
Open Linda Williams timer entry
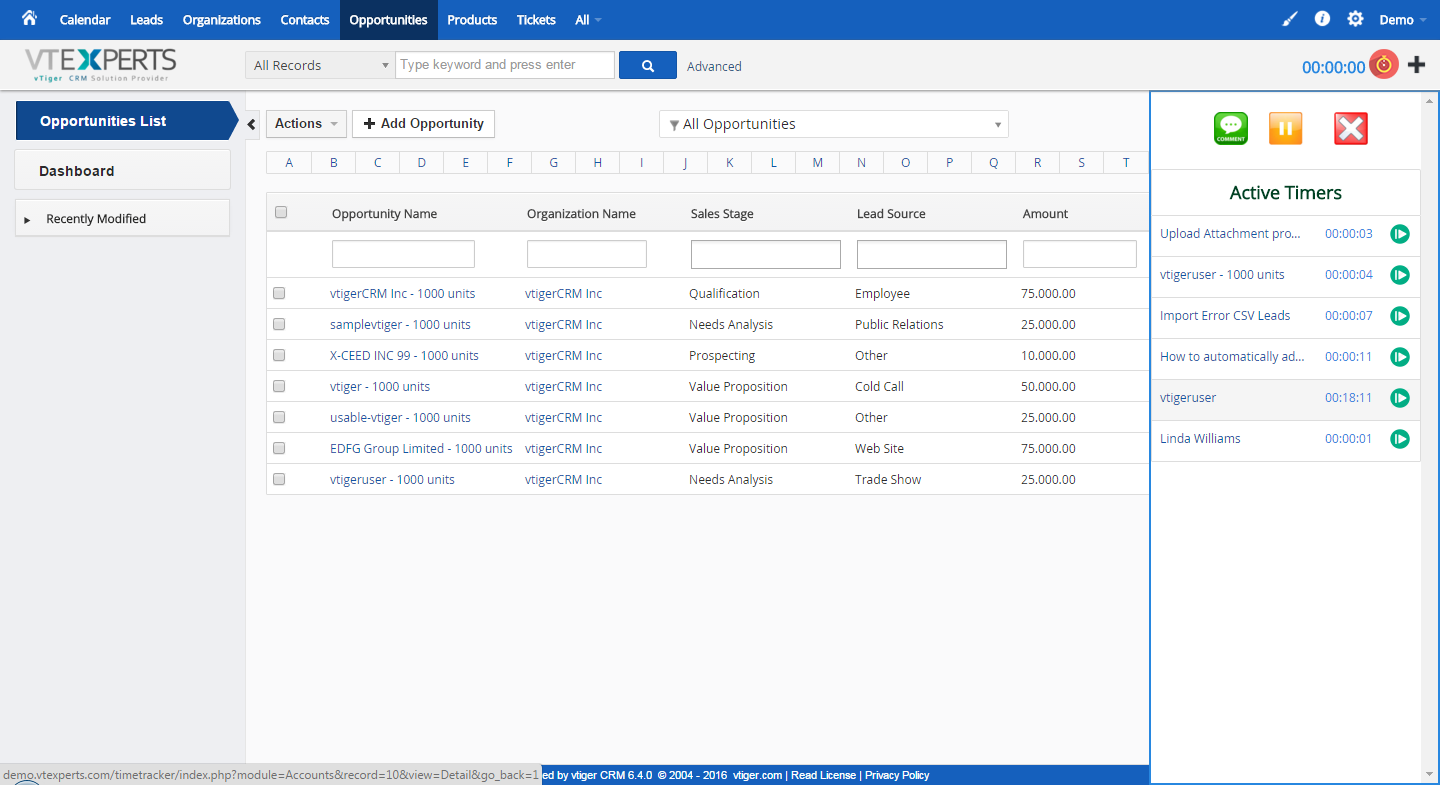tap(1200, 439)
